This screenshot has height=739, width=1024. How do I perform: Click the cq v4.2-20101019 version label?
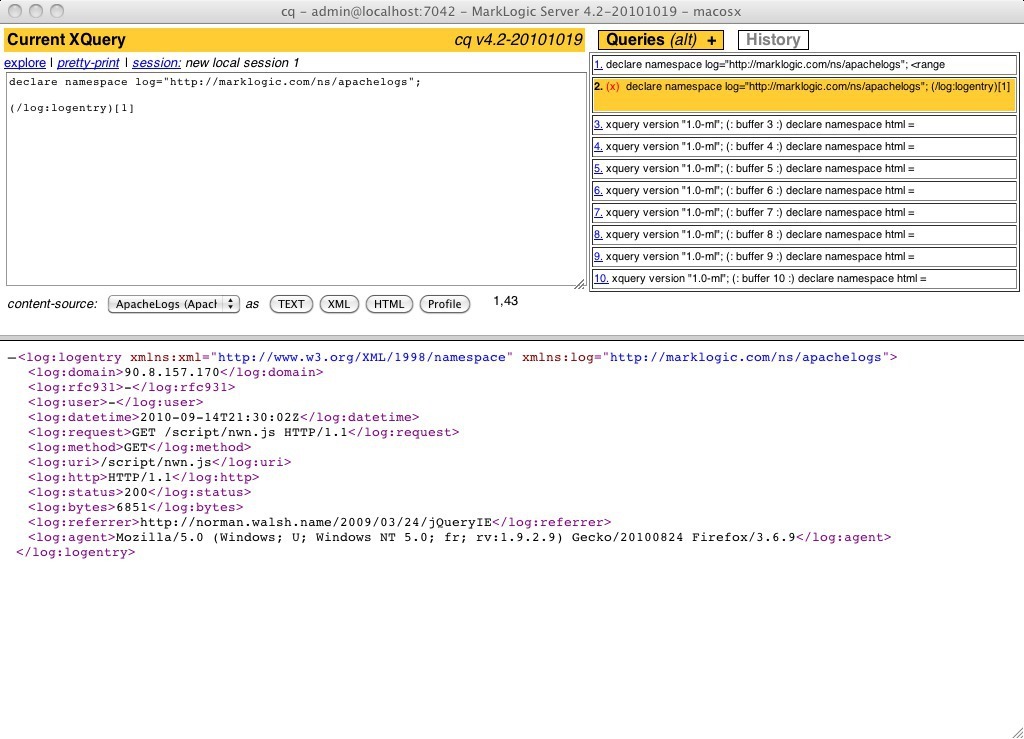point(519,40)
